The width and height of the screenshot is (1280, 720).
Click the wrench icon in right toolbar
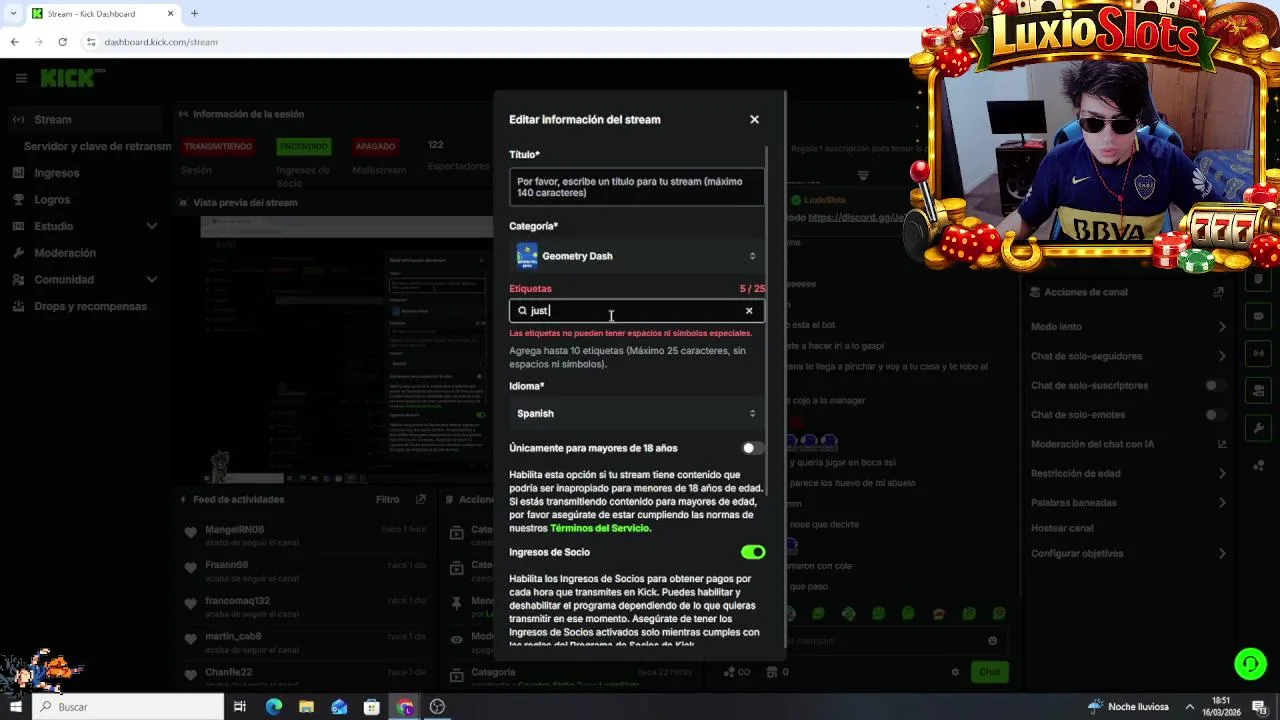click(x=1258, y=428)
